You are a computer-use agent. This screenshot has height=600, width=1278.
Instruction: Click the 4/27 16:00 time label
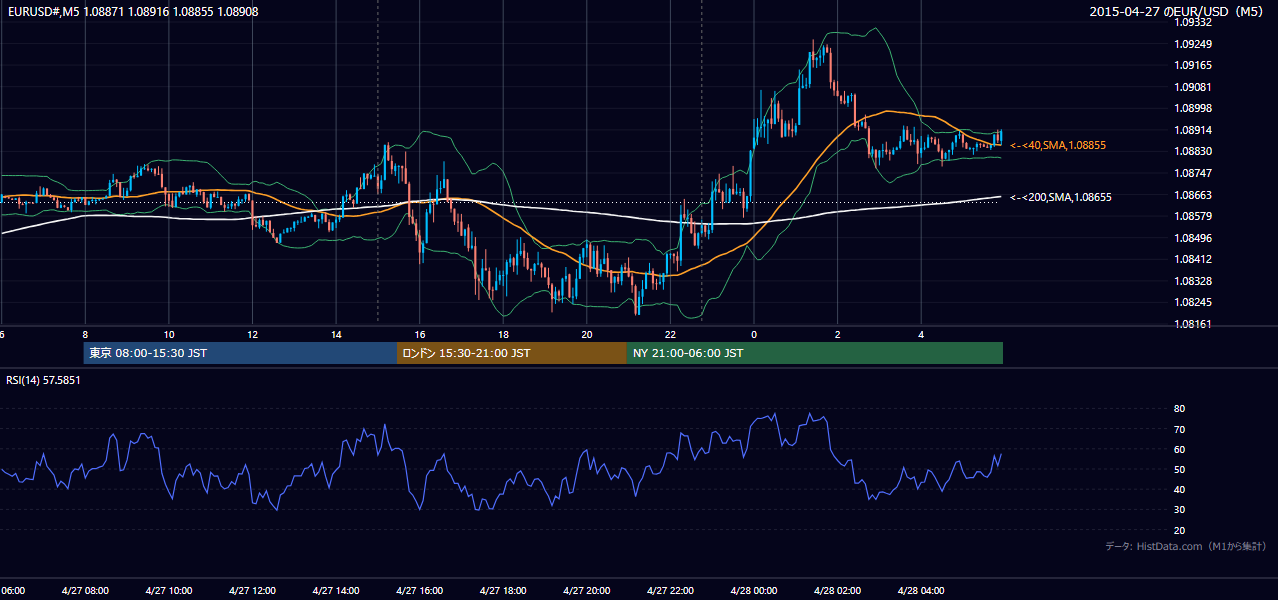[420, 591]
